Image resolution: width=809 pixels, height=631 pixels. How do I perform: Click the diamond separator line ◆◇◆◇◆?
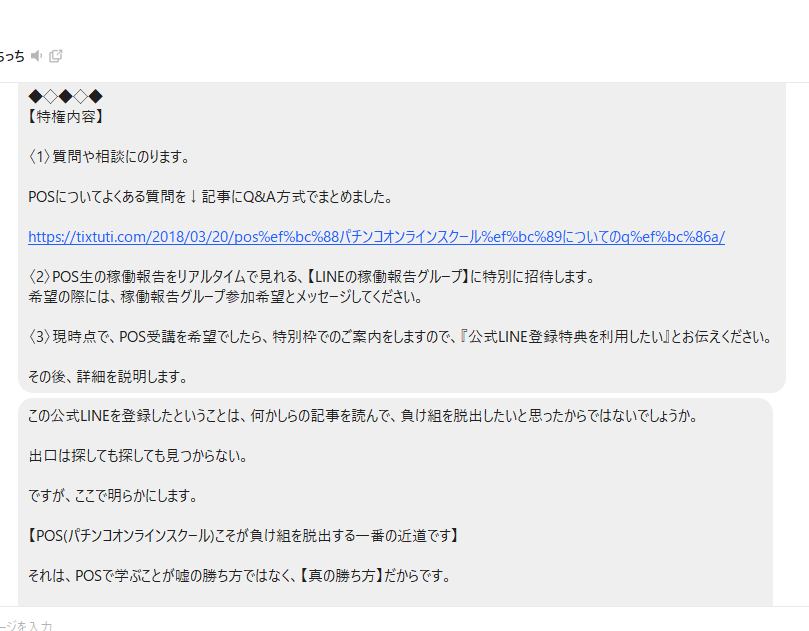[66, 96]
